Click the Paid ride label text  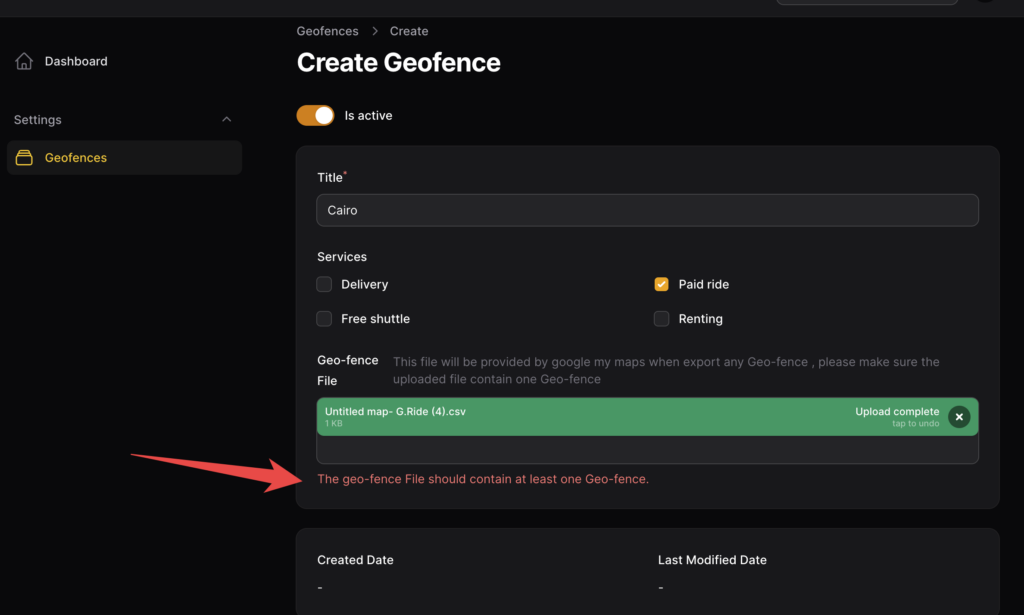click(703, 285)
